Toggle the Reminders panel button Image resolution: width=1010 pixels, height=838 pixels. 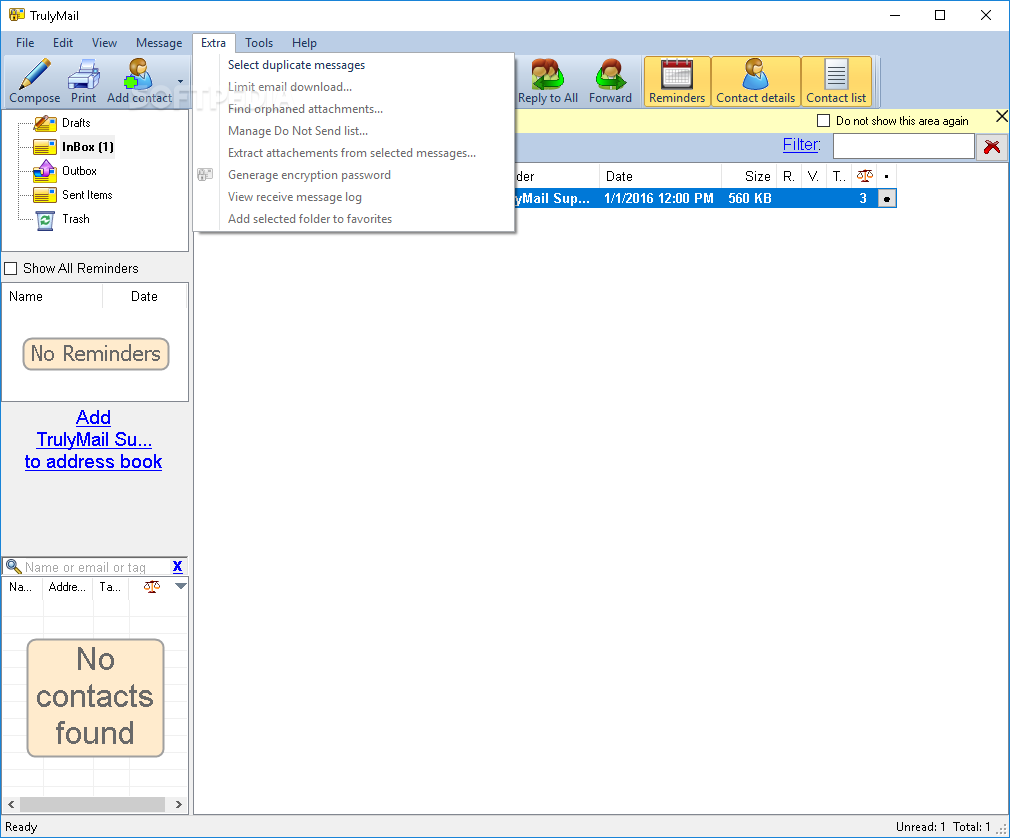tap(677, 81)
